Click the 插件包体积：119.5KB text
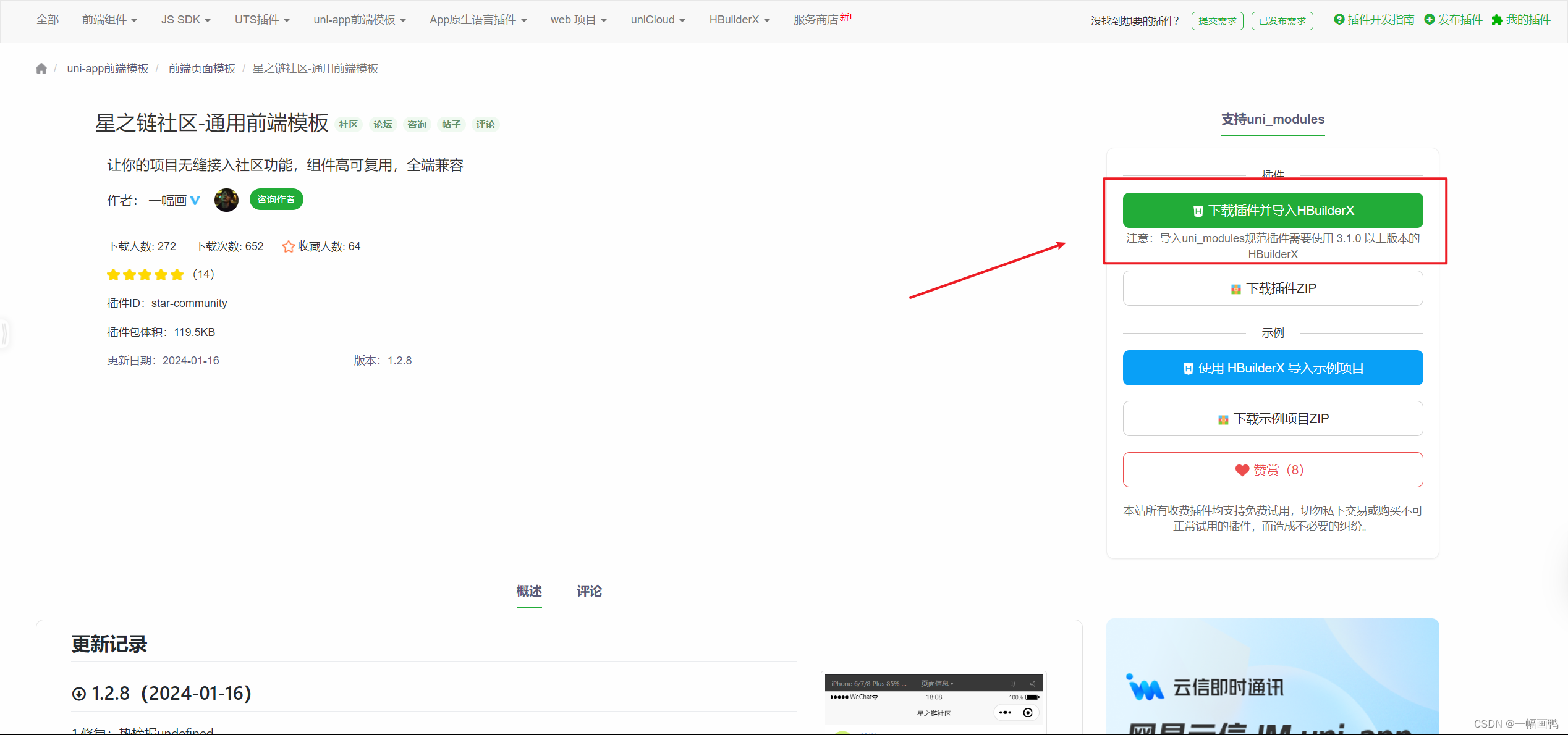The image size is (1568, 735). click(x=161, y=332)
